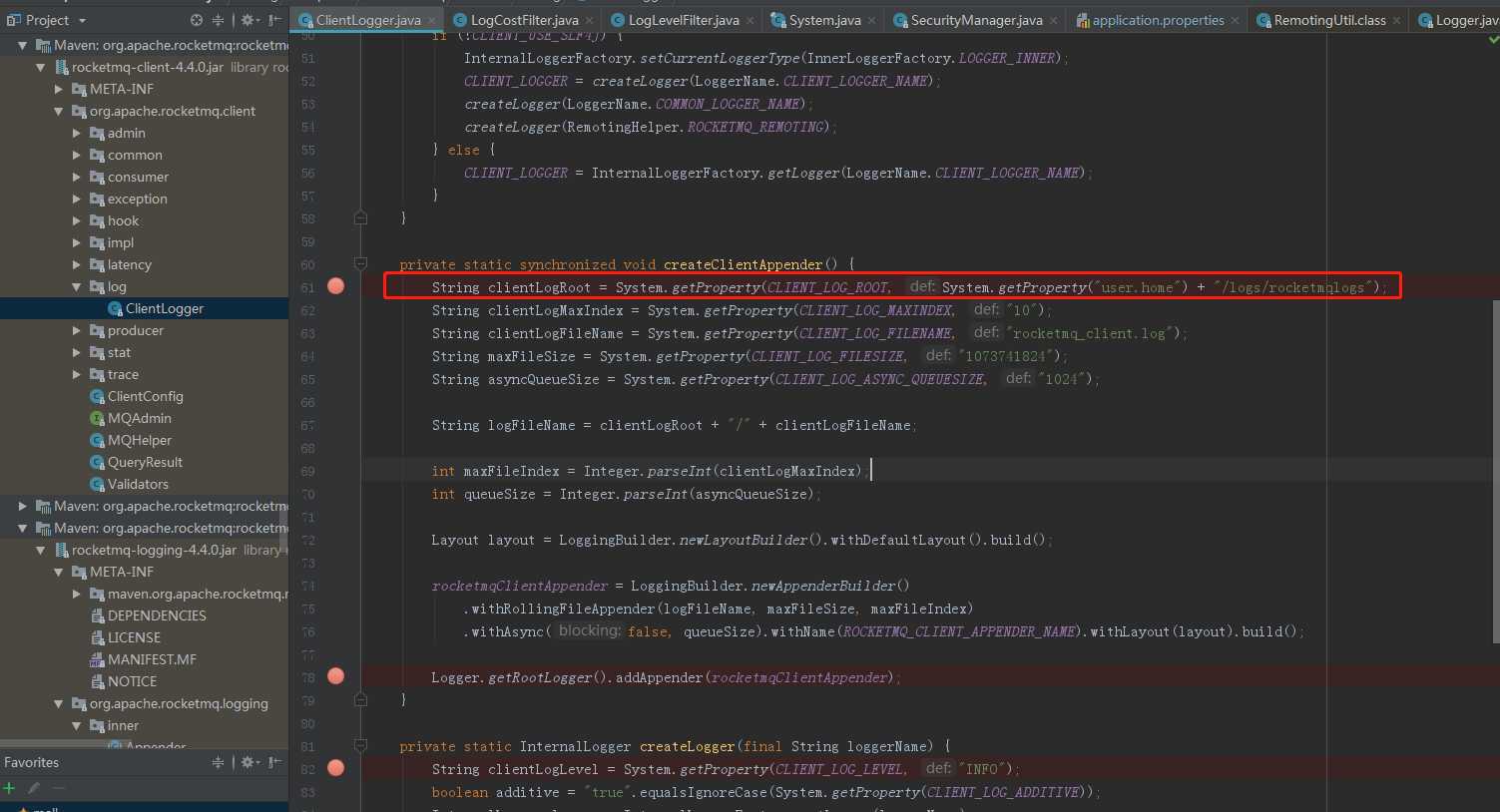Select ClientConfig in the project tree
This screenshot has height=812, width=1500.
(x=145, y=396)
